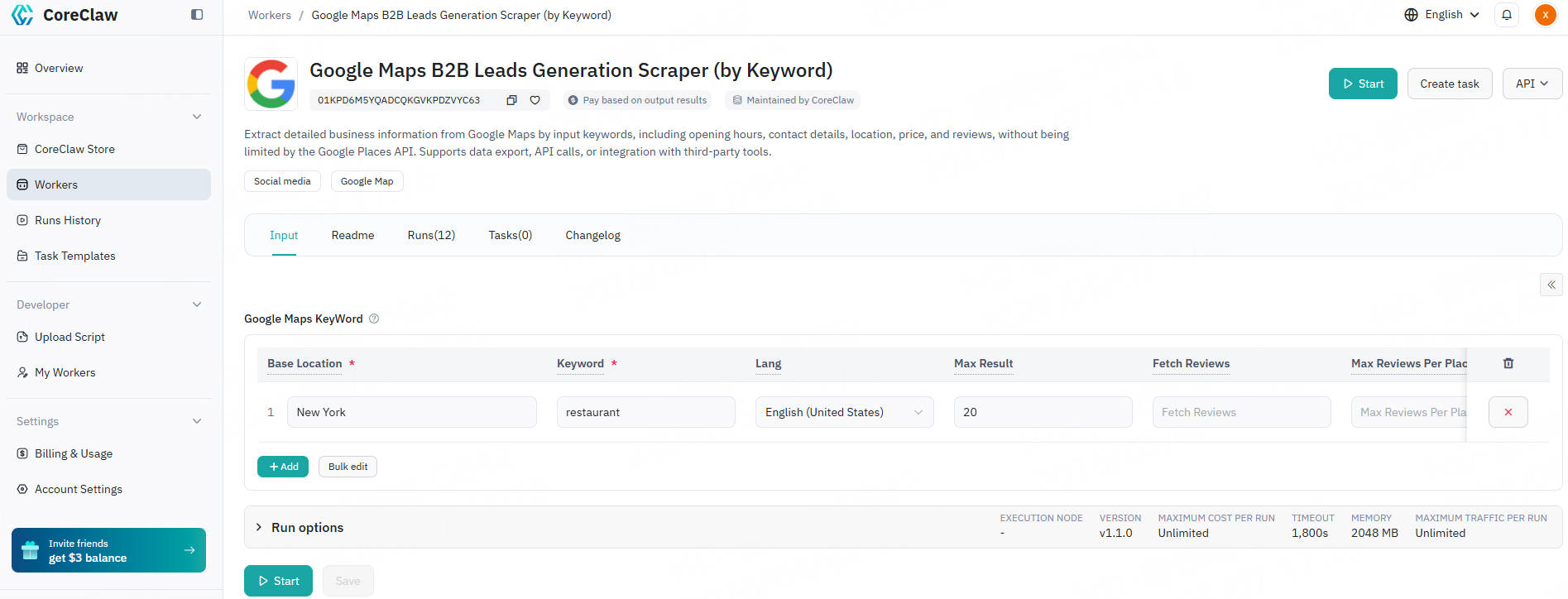Click the Create task button
This screenshot has height=599, width=1568.
(x=1450, y=84)
